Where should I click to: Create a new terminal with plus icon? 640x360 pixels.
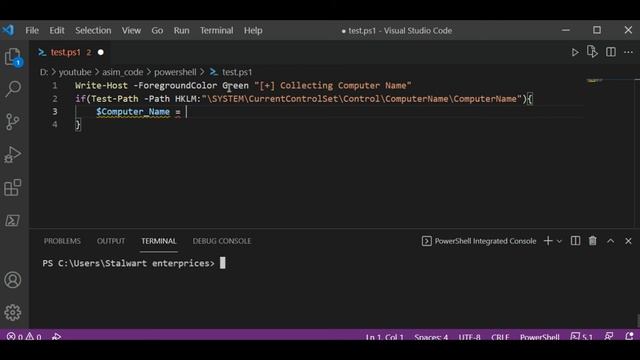(548, 241)
